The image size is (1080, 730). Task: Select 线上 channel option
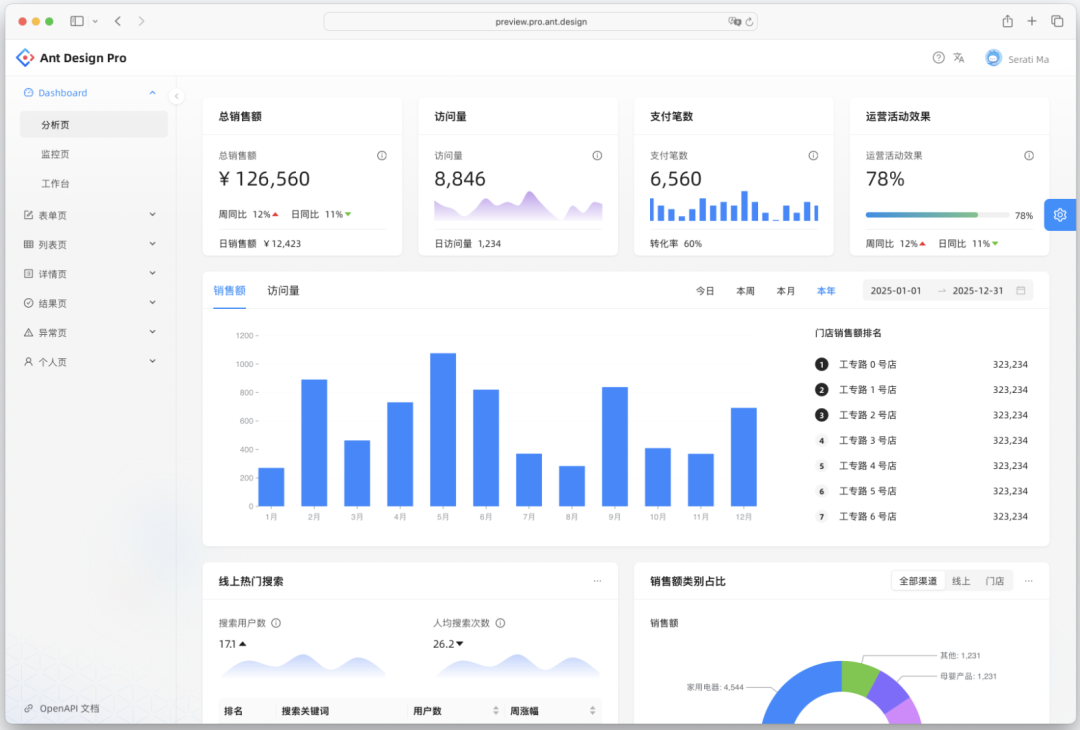coord(961,581)
